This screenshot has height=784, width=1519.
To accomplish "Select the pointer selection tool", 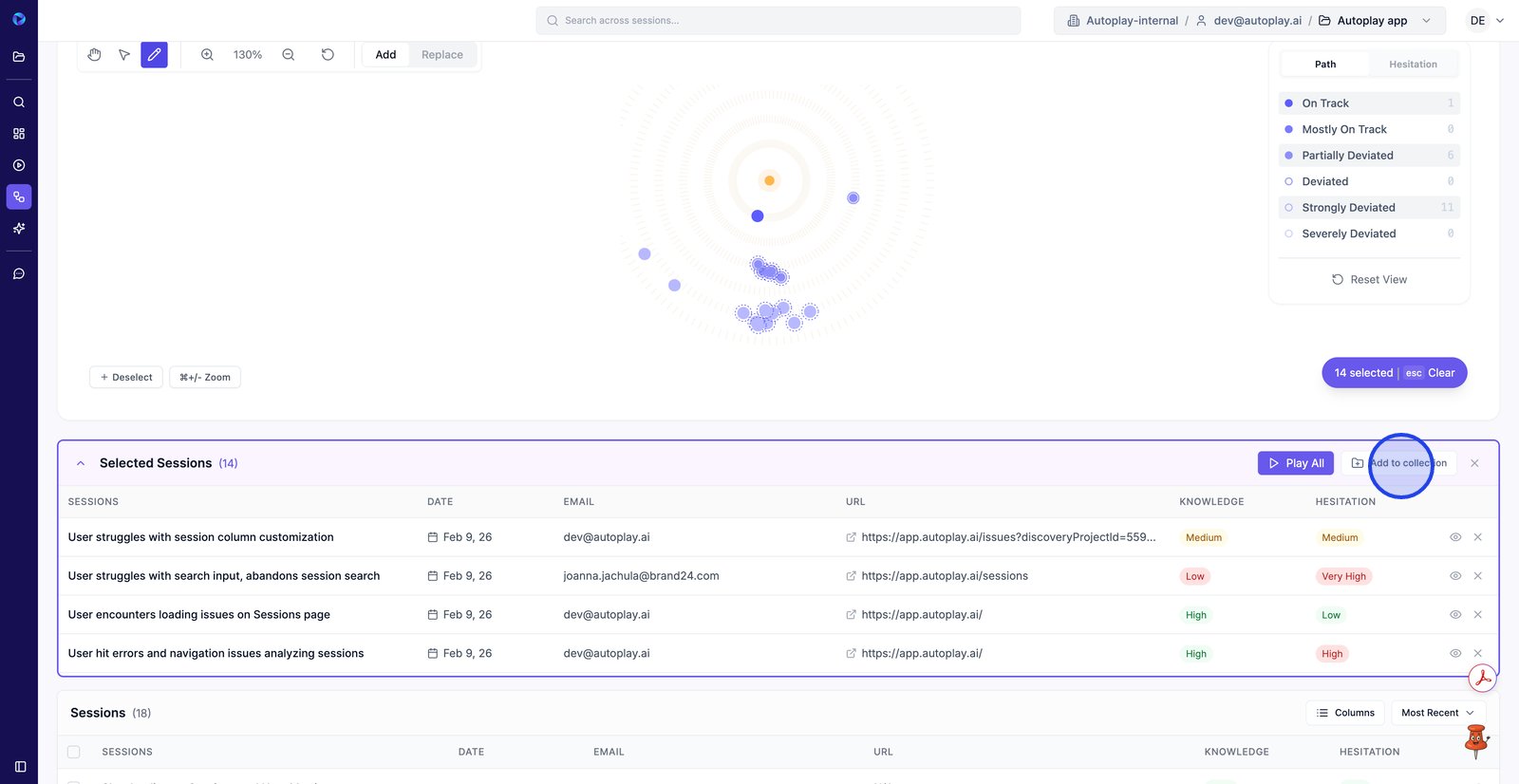I will pyautogui.click(x=124, y=55).
